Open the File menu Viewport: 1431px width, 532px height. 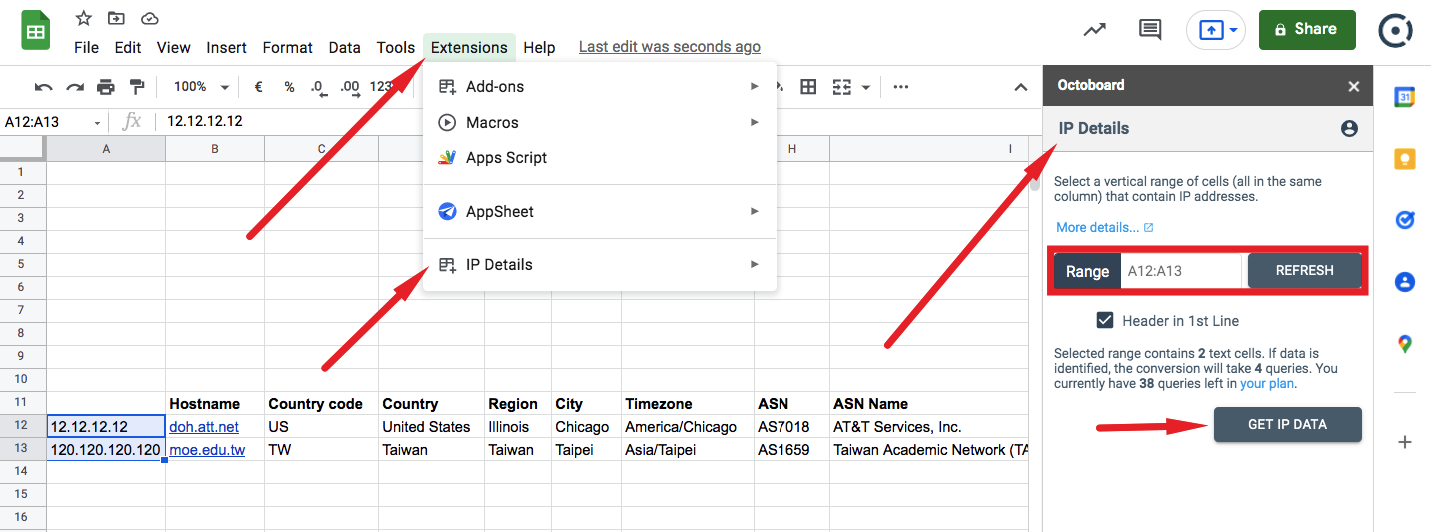87,47
